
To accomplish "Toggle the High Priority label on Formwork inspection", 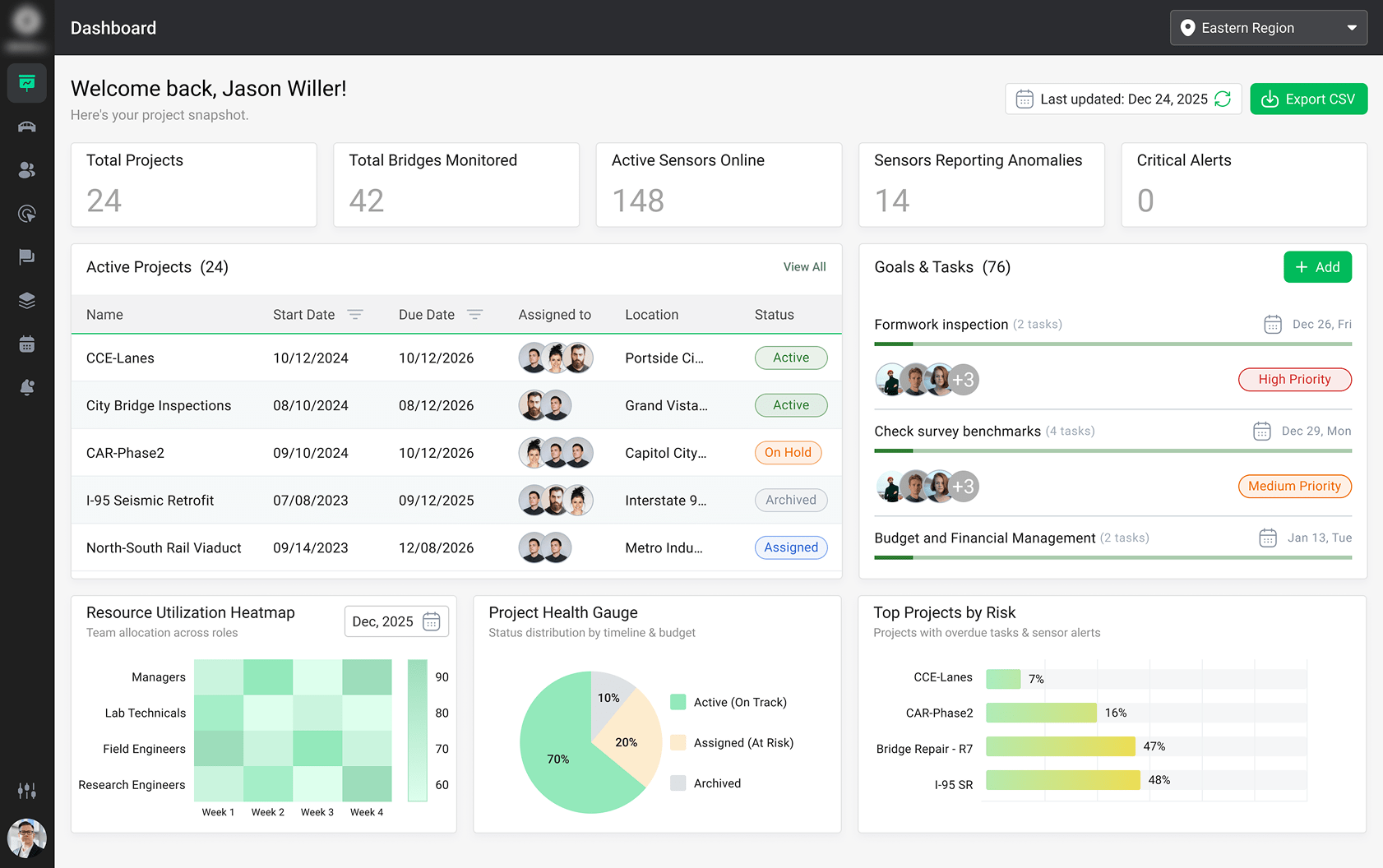I will [1294, 379].
